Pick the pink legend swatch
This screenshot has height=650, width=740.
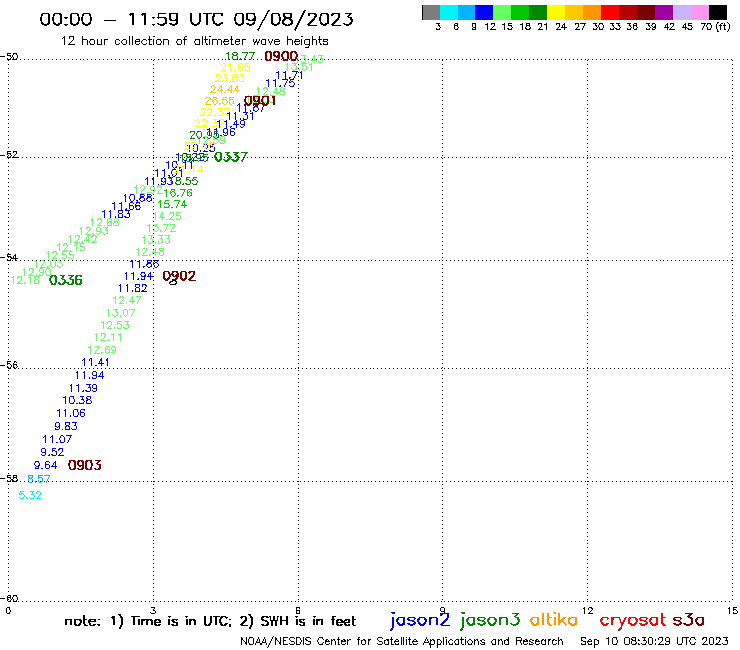point(699,12)
